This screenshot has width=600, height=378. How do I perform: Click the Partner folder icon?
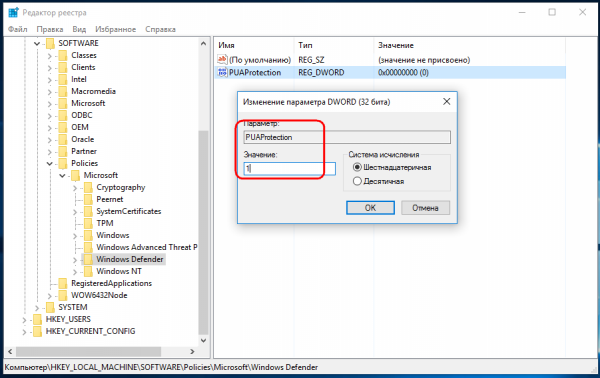[63, 152]
